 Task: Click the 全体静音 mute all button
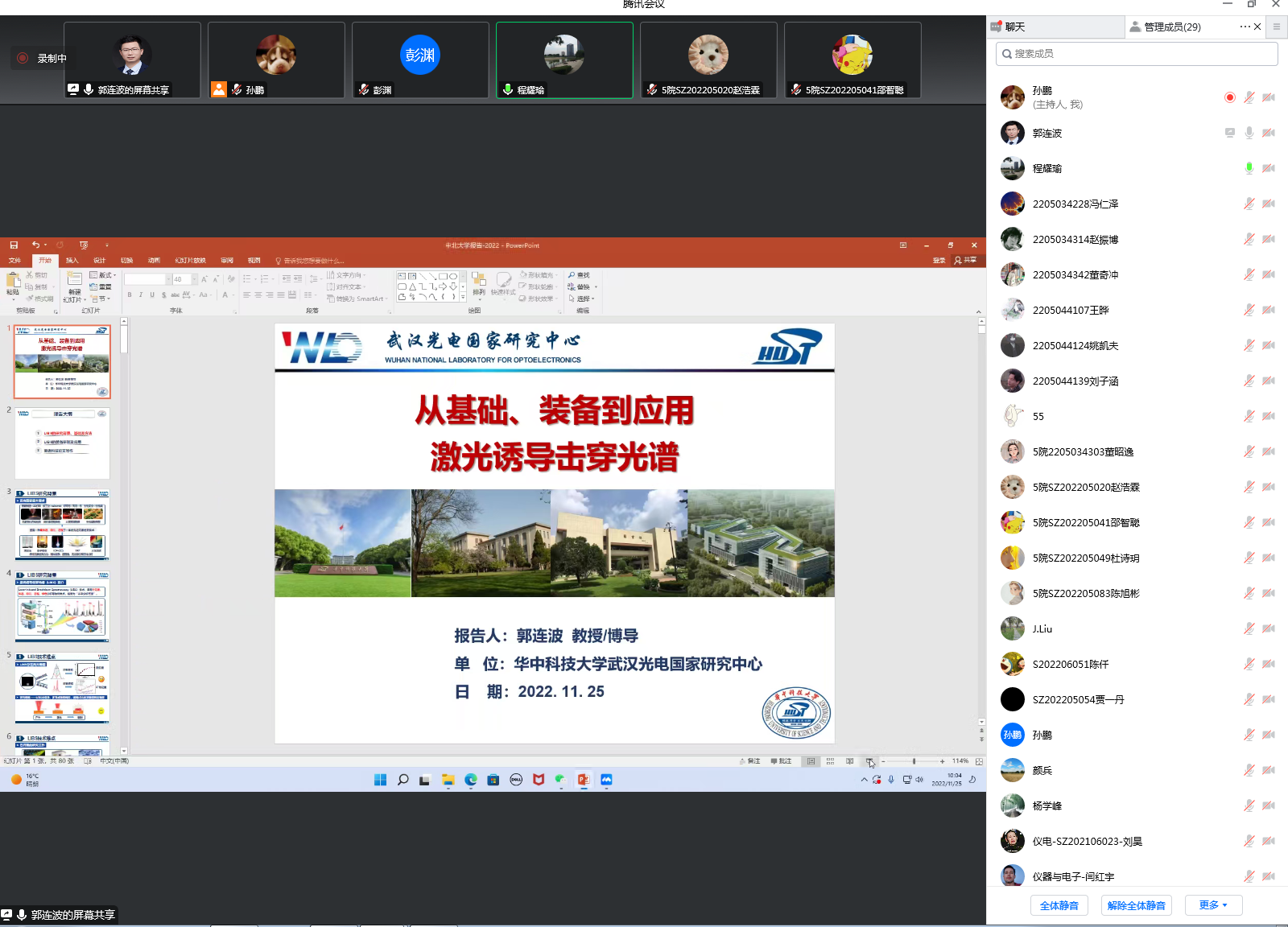1059,905
